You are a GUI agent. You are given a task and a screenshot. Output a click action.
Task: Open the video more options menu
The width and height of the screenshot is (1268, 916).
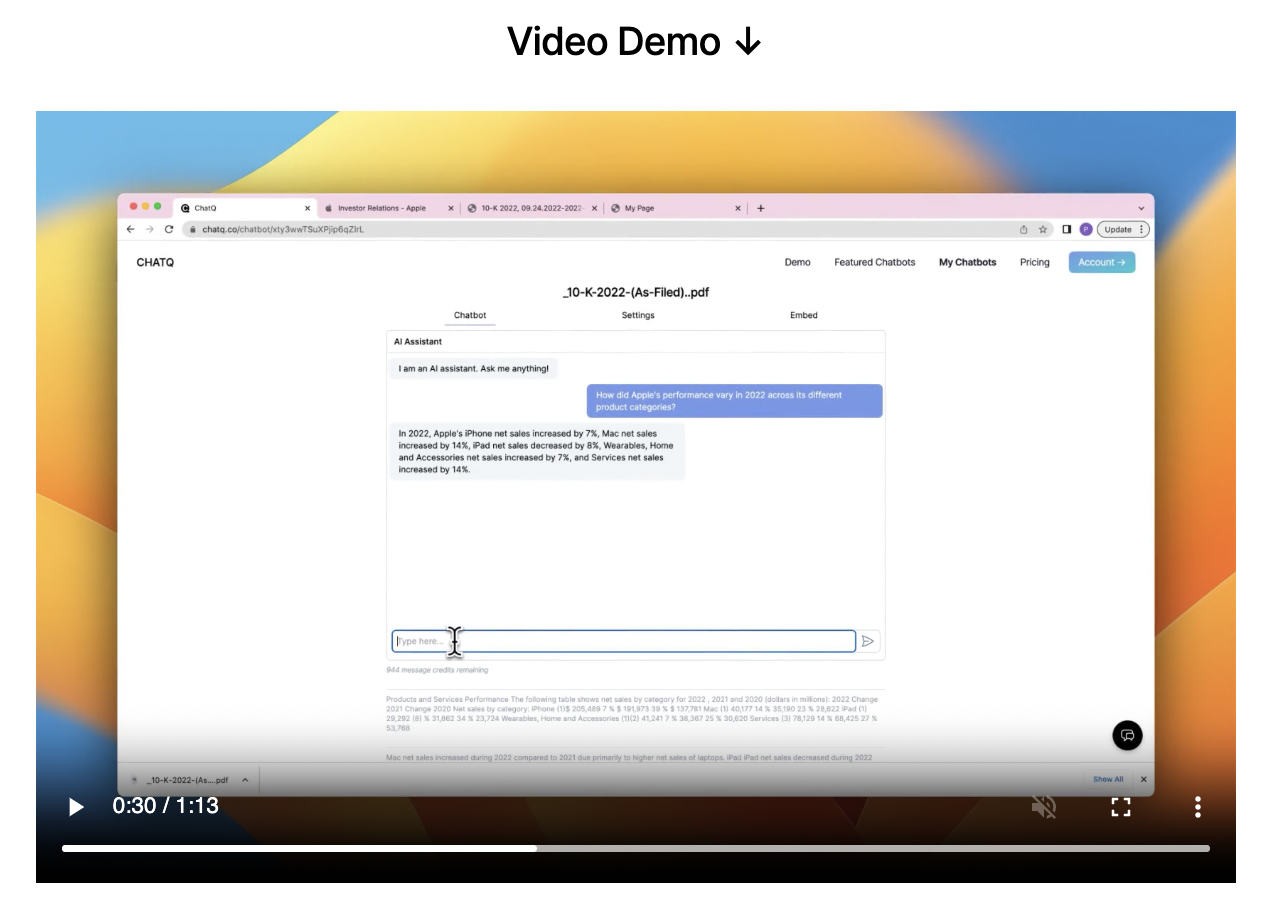1198,807
